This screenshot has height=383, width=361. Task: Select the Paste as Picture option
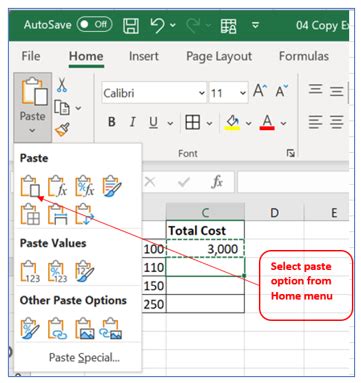(x=85, y=328)
